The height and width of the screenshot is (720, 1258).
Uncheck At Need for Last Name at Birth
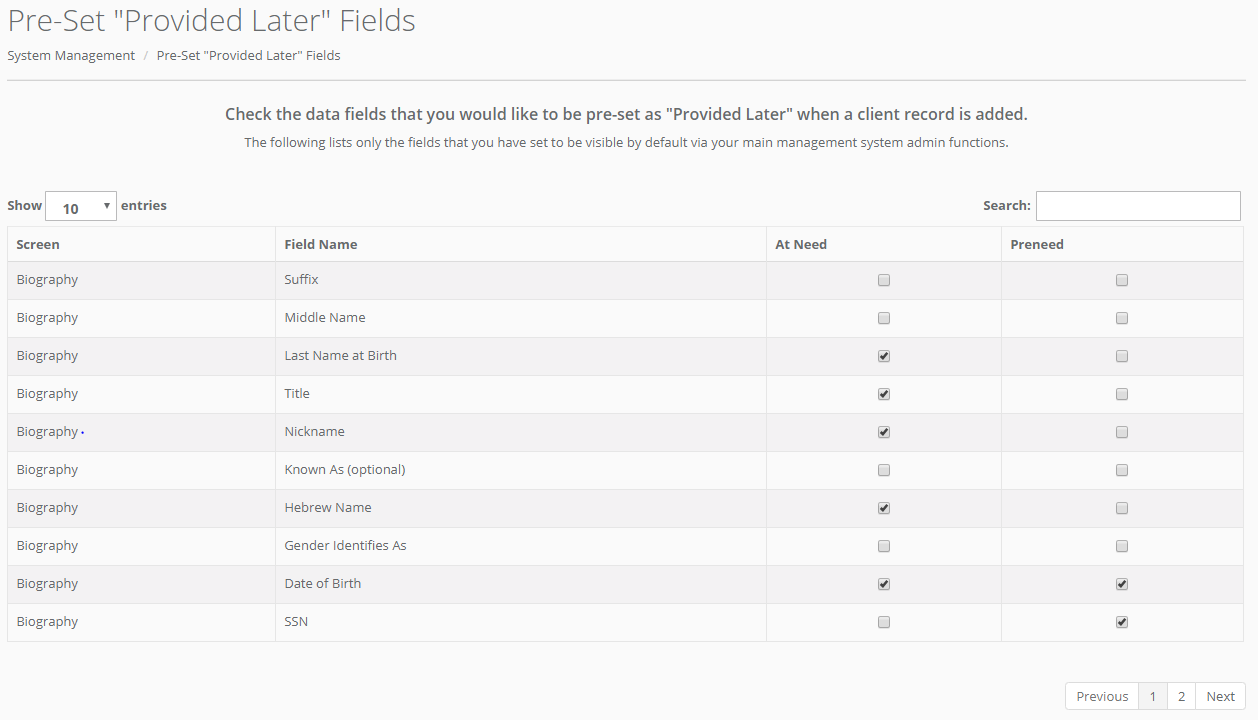pyautogui.click(x=884, y=357)
